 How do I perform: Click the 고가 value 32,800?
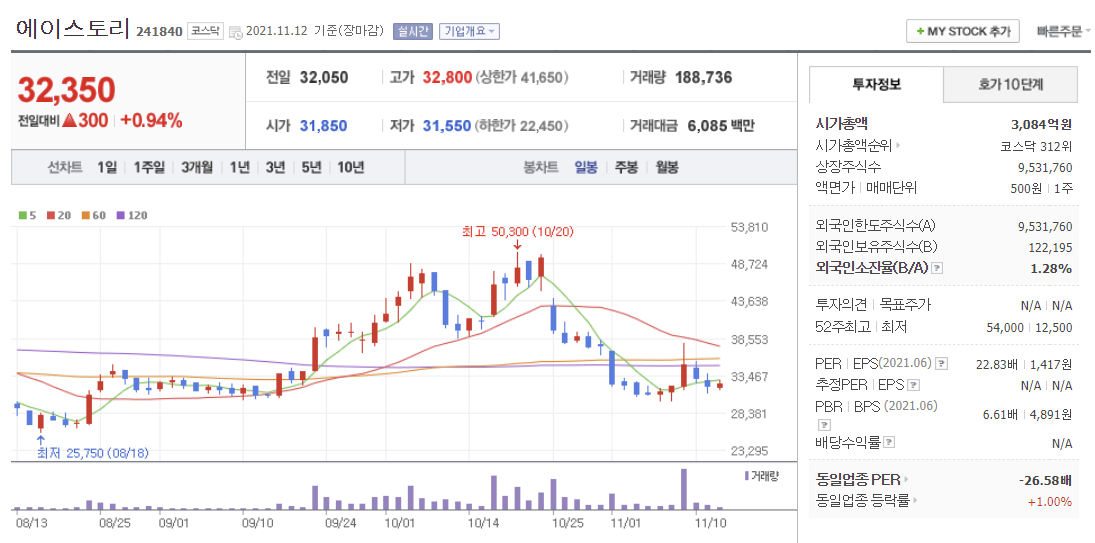coord(447,77)
